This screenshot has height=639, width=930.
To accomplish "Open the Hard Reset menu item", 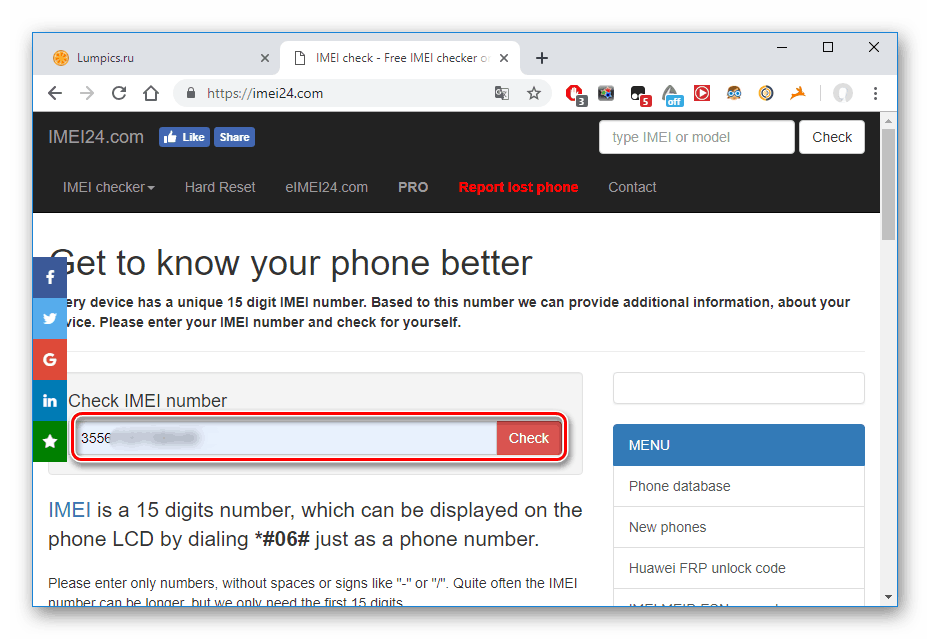I will [x=220, y=187].
